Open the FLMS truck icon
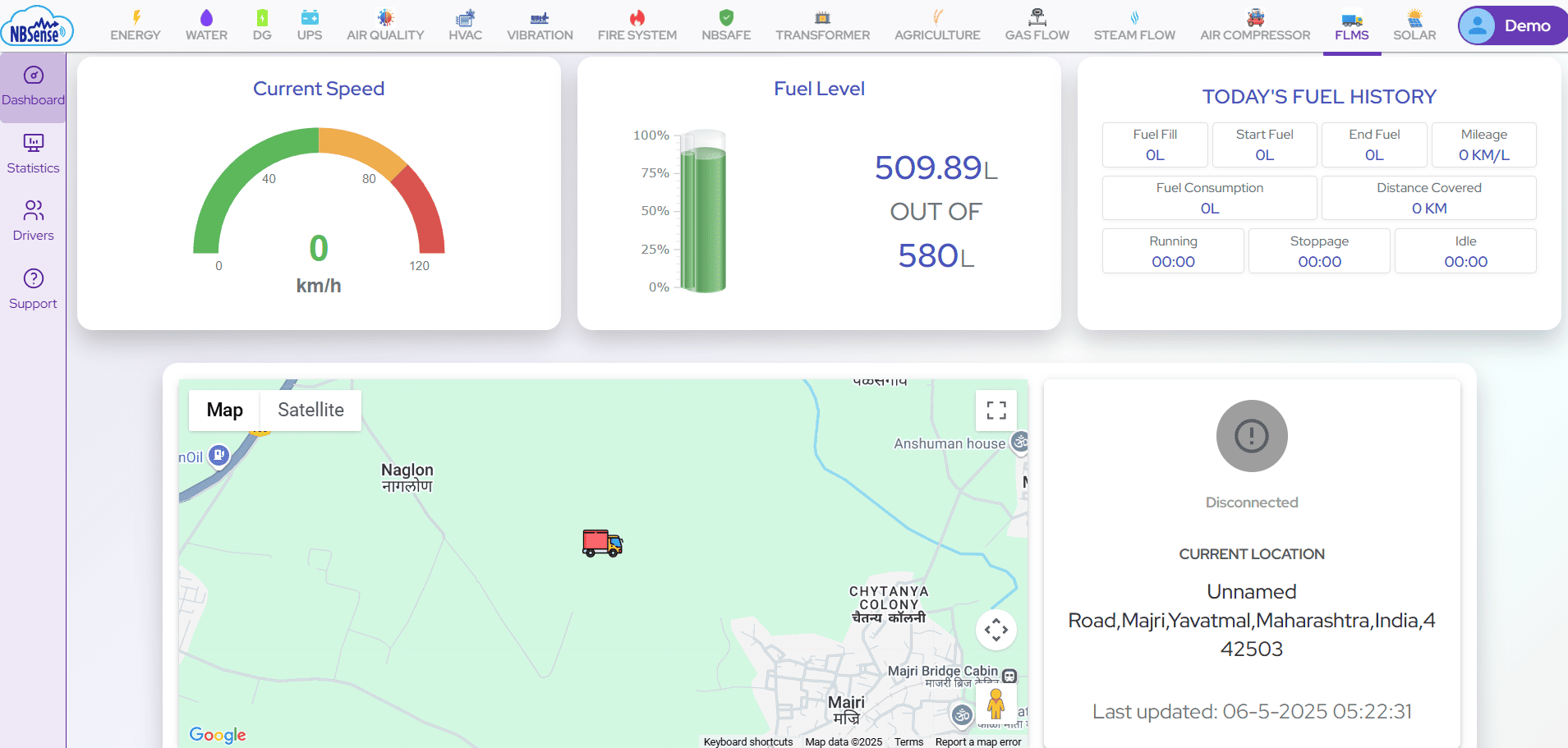This screenshot has width=1568, height=748. (1352, 19)
